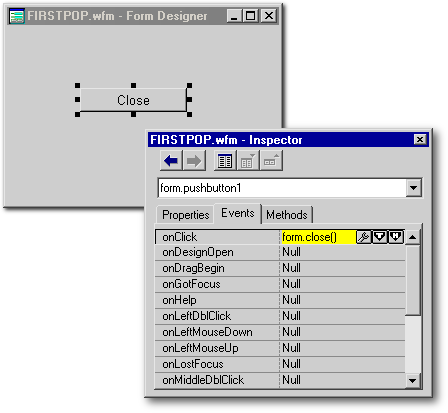Switch to the Properties tab

point(186,215)
